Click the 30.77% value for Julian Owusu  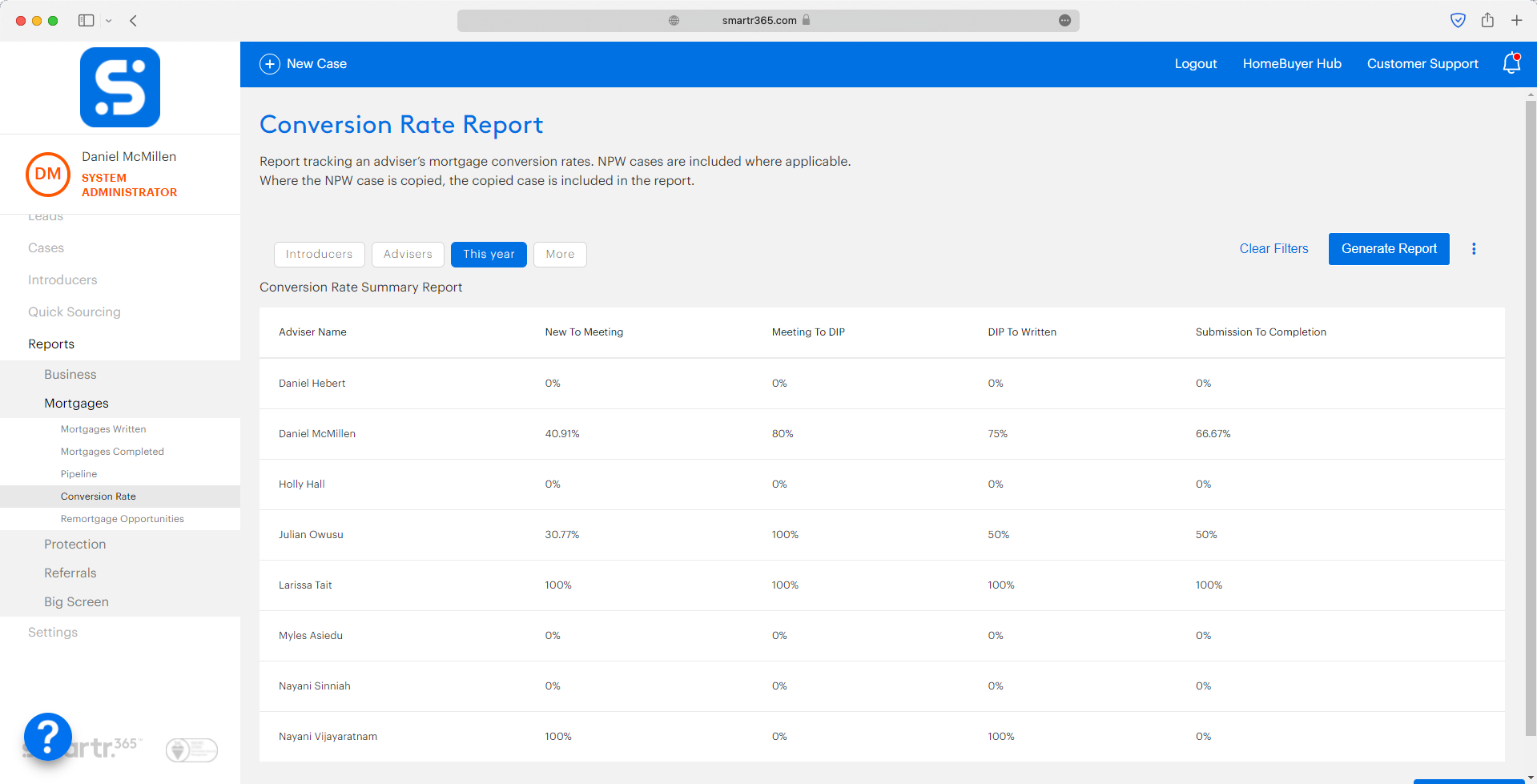(562, 535)
